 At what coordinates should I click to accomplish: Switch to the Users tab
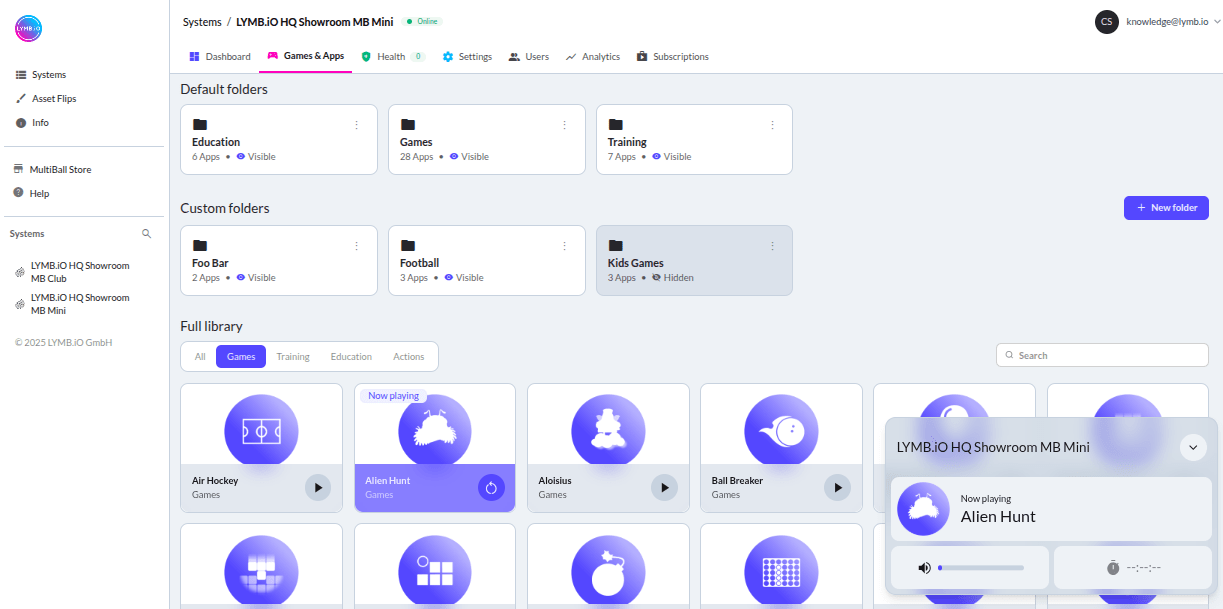pyautogui.click(x=528, y=57)
